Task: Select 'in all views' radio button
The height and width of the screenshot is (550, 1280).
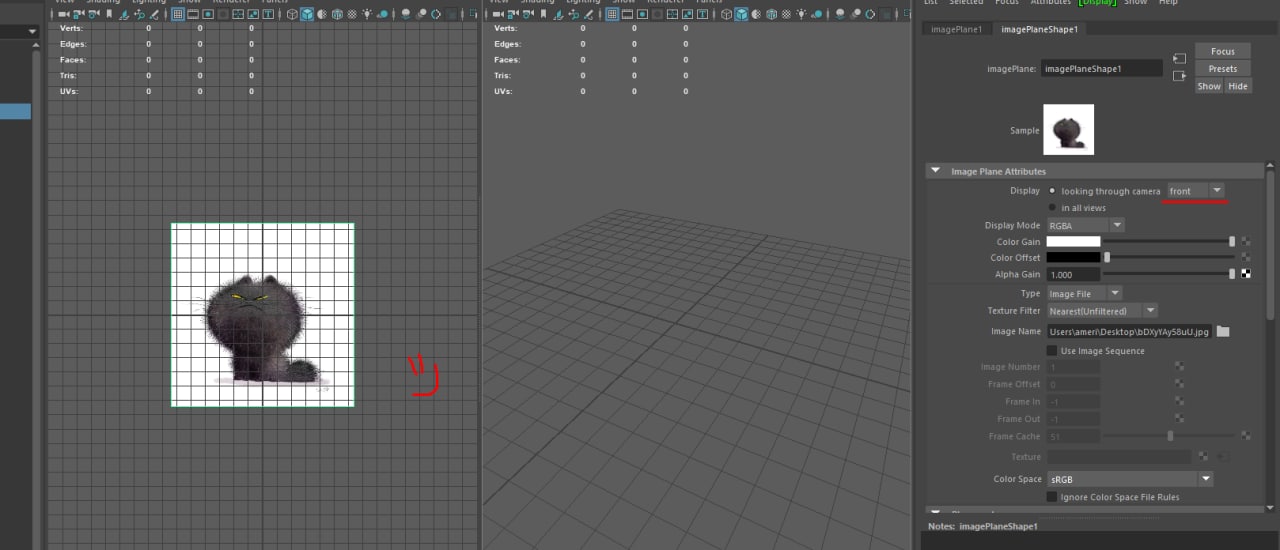Action: tap(1052, 207)
